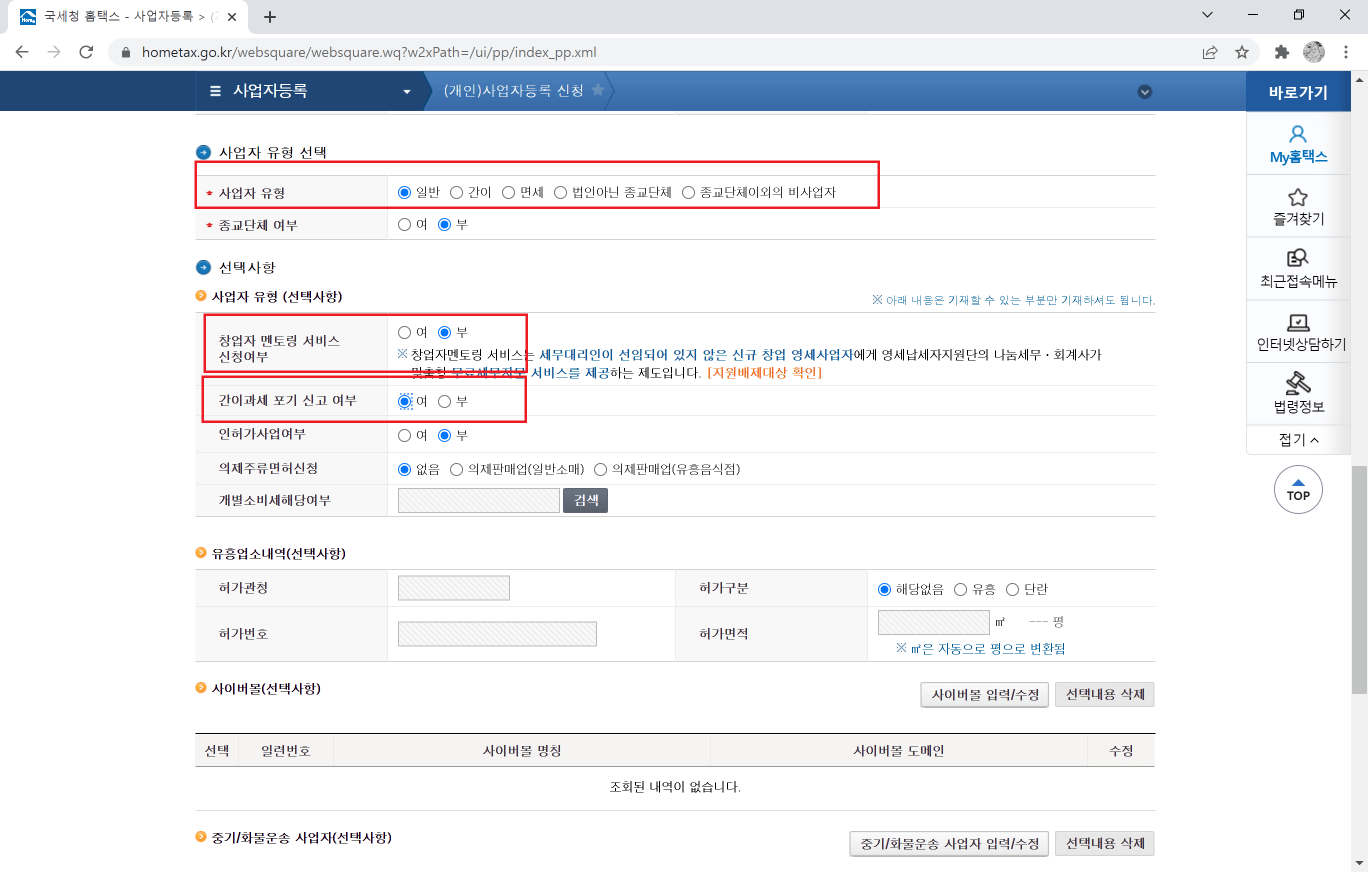Select 부 for 간이과세 포기 신고 여부

444,401
